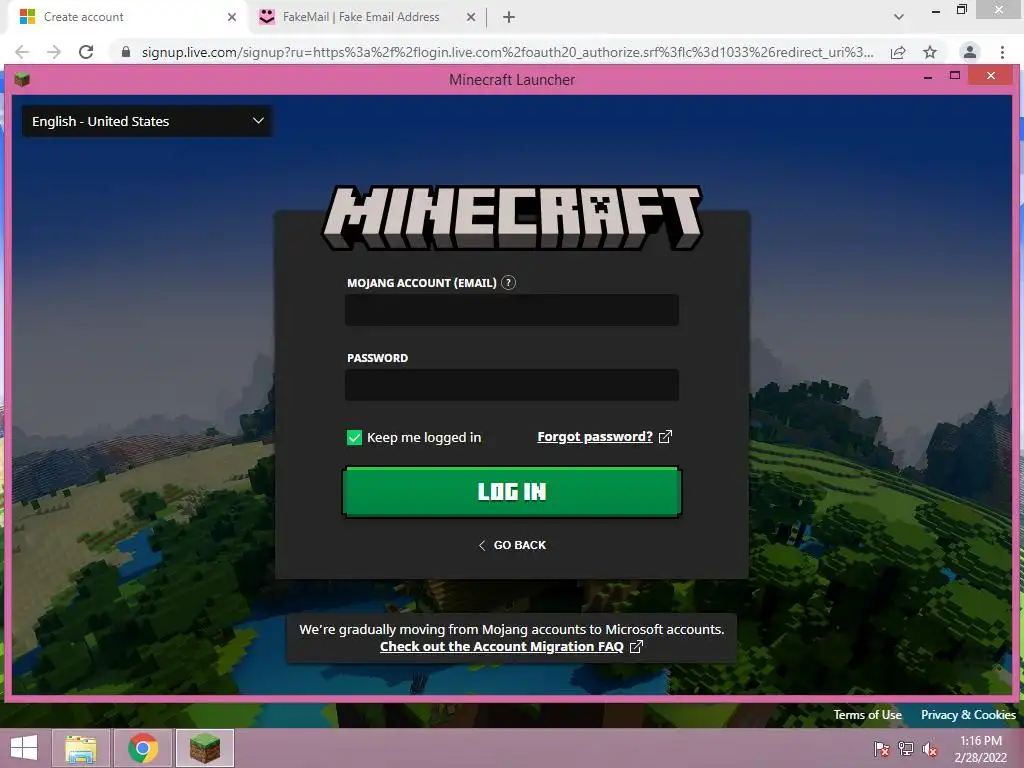
Task: Click the go back chevron arrow icon
Action: click(x=482, y=545)
